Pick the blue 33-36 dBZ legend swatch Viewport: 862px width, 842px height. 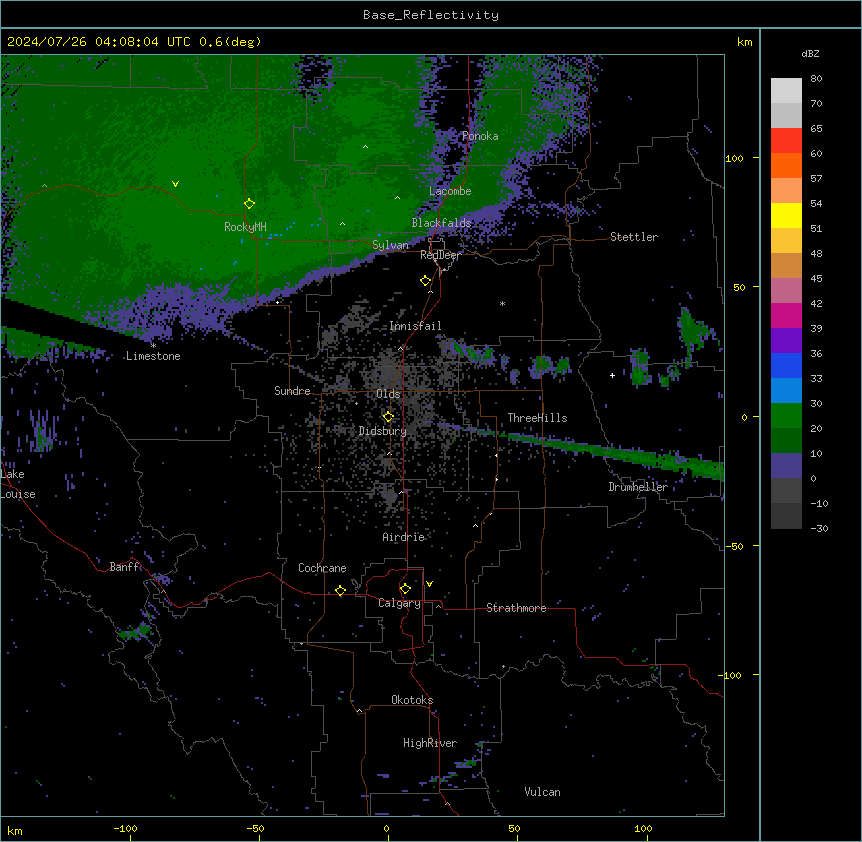coord(786,365)
